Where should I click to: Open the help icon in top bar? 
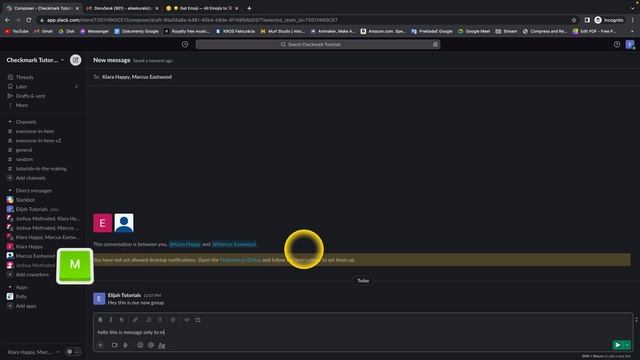(x=617, y=44)
